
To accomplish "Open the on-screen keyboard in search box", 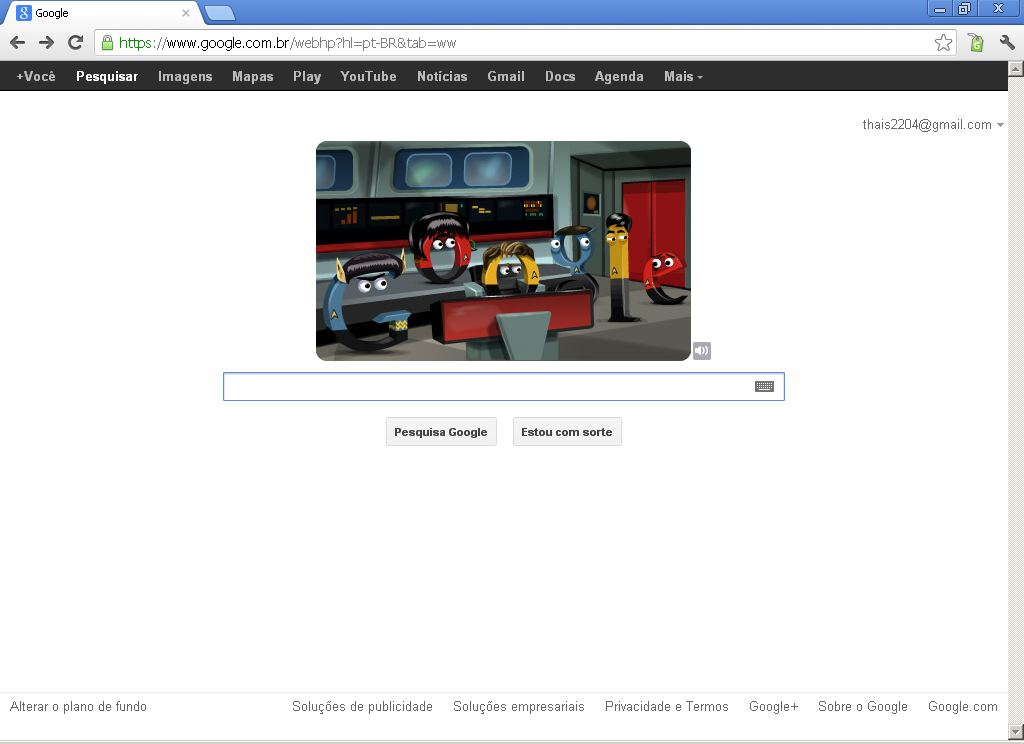I will pyautogui.click(x=764, y=387).
